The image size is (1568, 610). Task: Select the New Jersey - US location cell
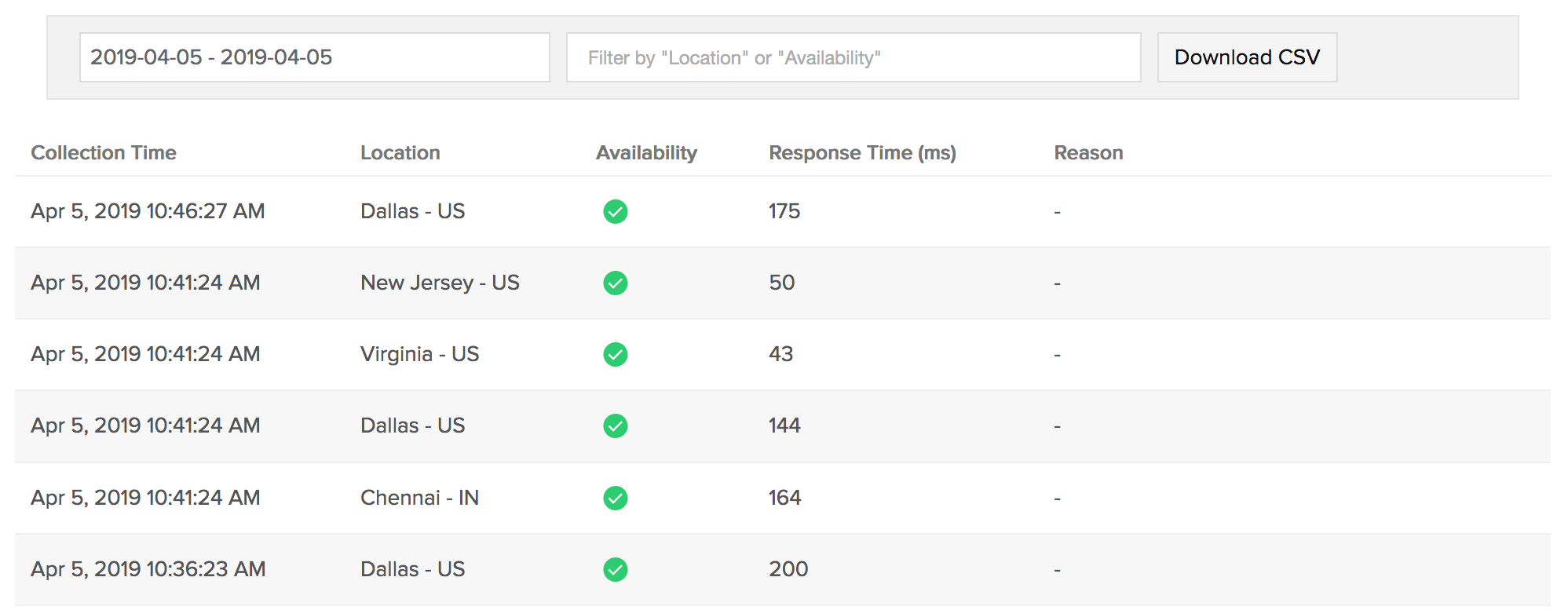pos(440,283)
